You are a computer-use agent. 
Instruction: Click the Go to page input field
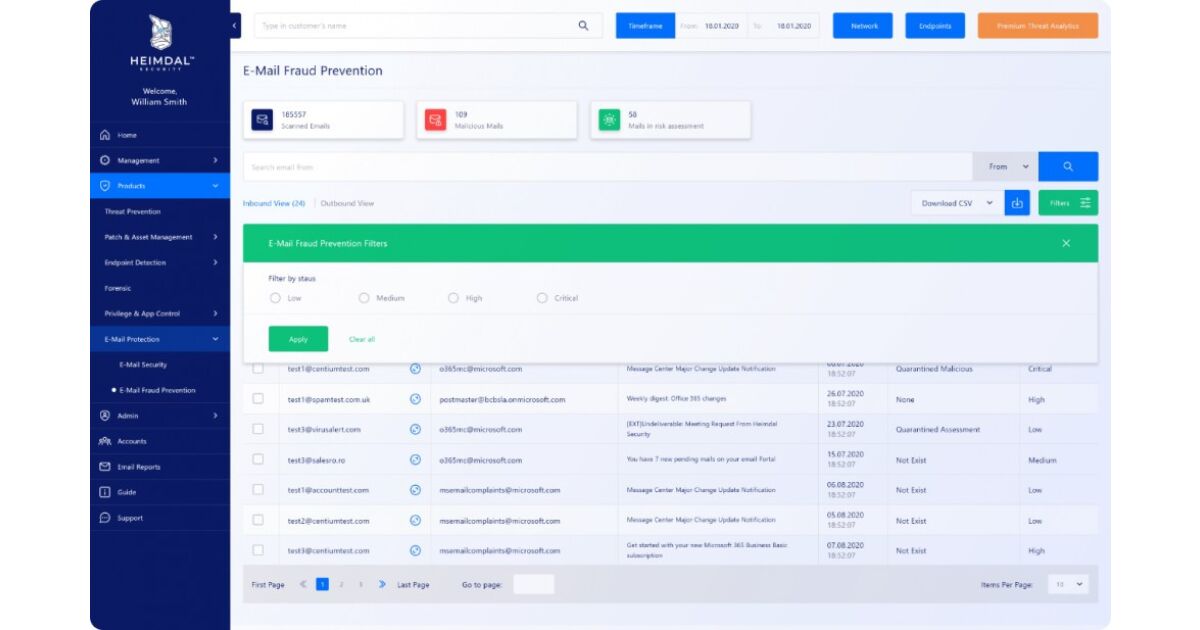[533, 585]
